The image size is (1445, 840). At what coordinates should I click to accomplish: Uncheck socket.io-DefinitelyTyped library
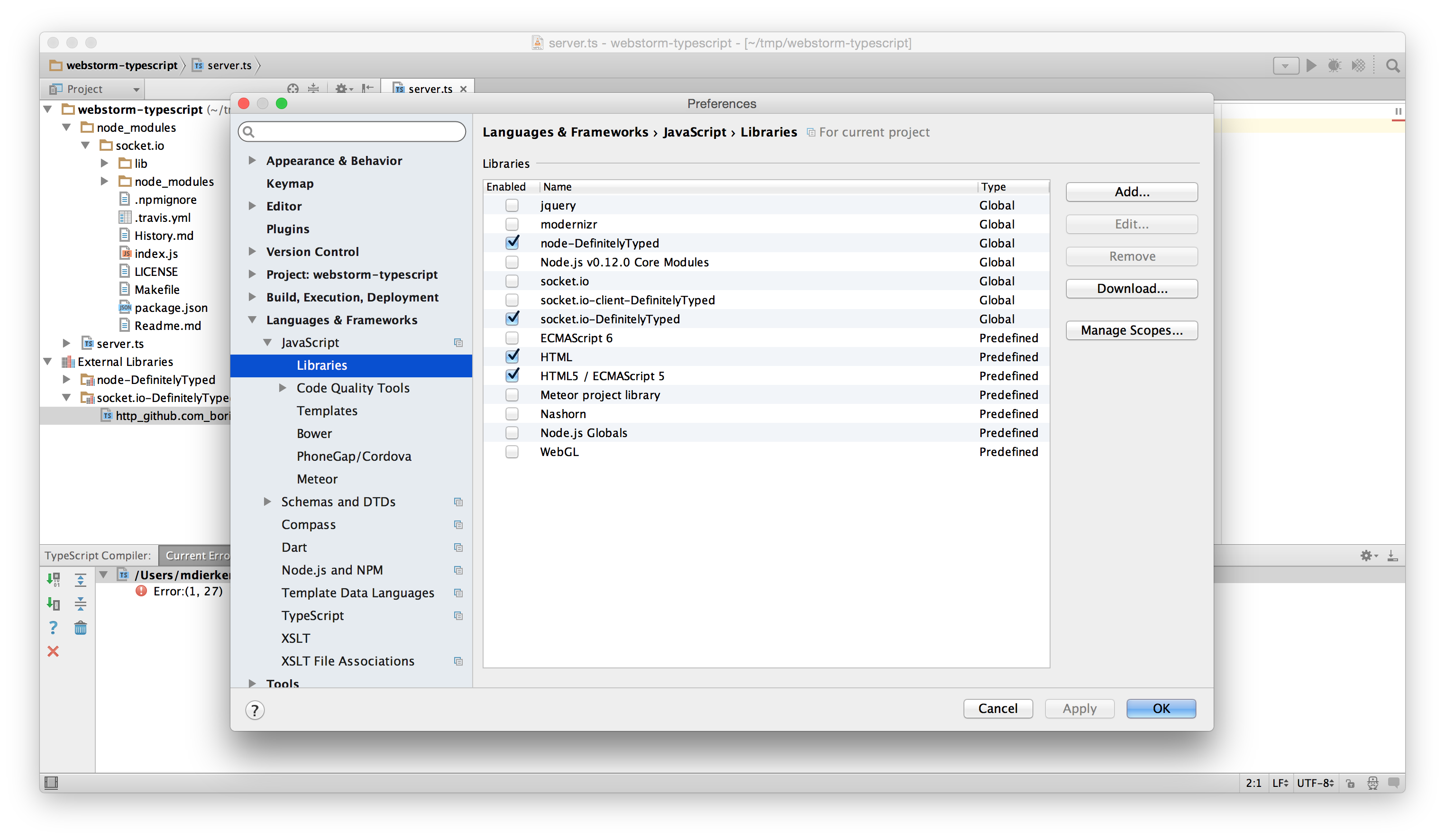coord(512,319)
